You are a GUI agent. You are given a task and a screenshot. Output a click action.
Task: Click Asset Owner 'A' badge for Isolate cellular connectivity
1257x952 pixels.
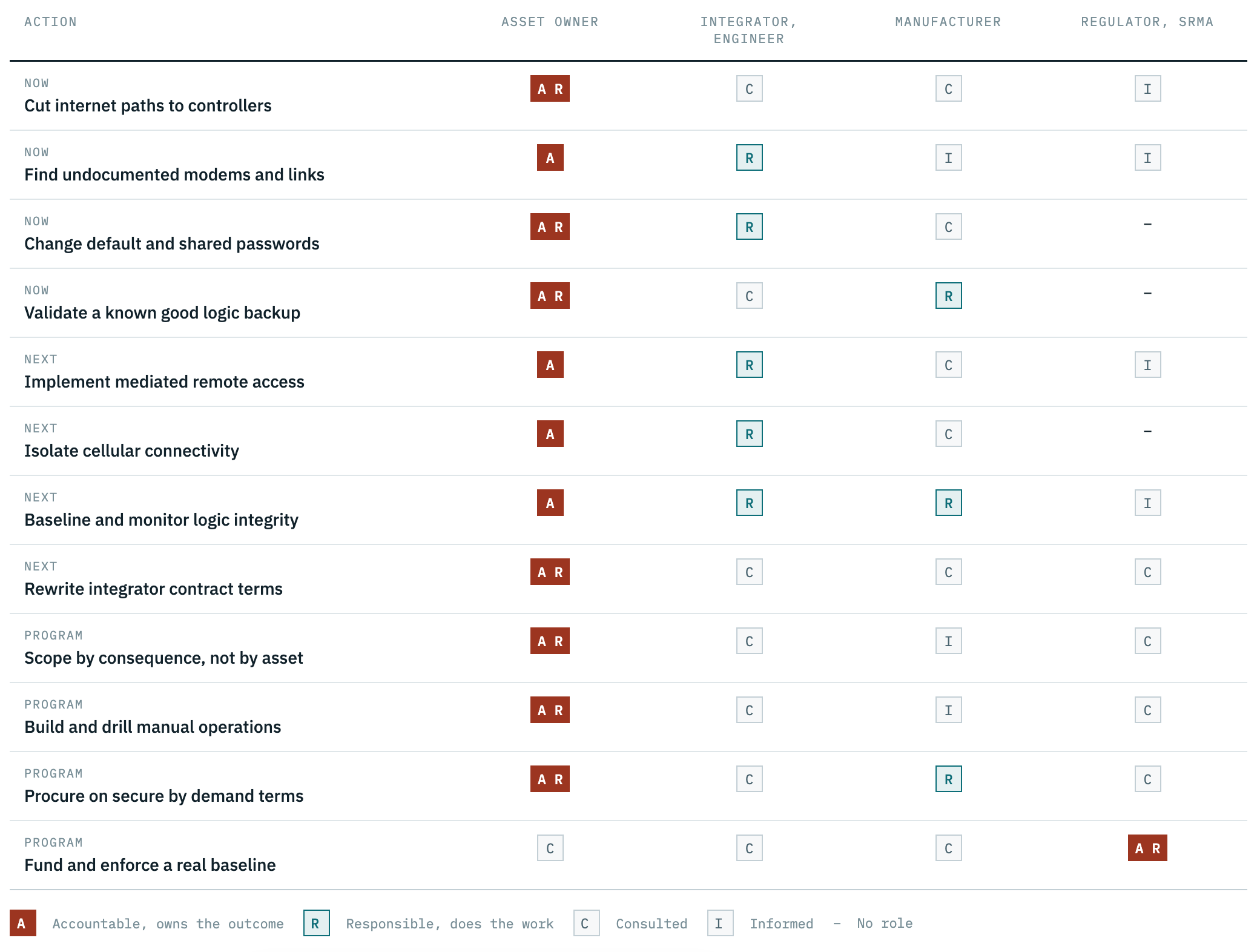550,434
